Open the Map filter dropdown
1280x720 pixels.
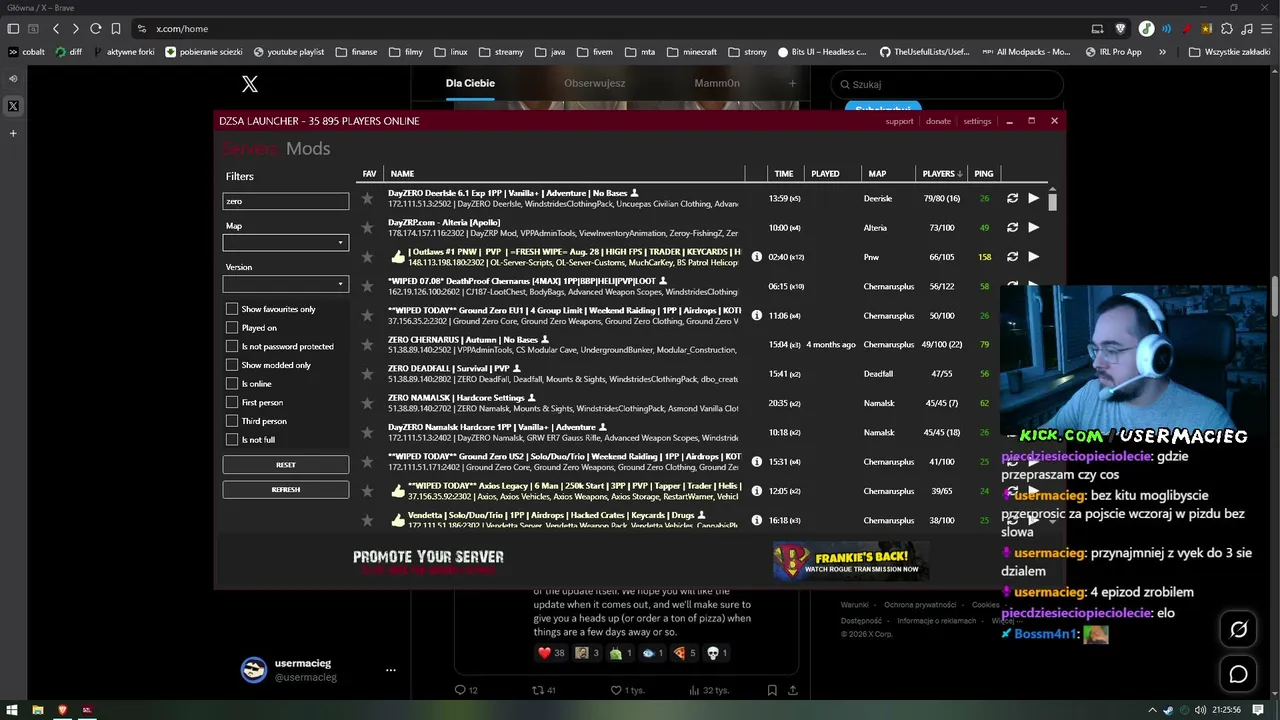(x=286, y=243)
